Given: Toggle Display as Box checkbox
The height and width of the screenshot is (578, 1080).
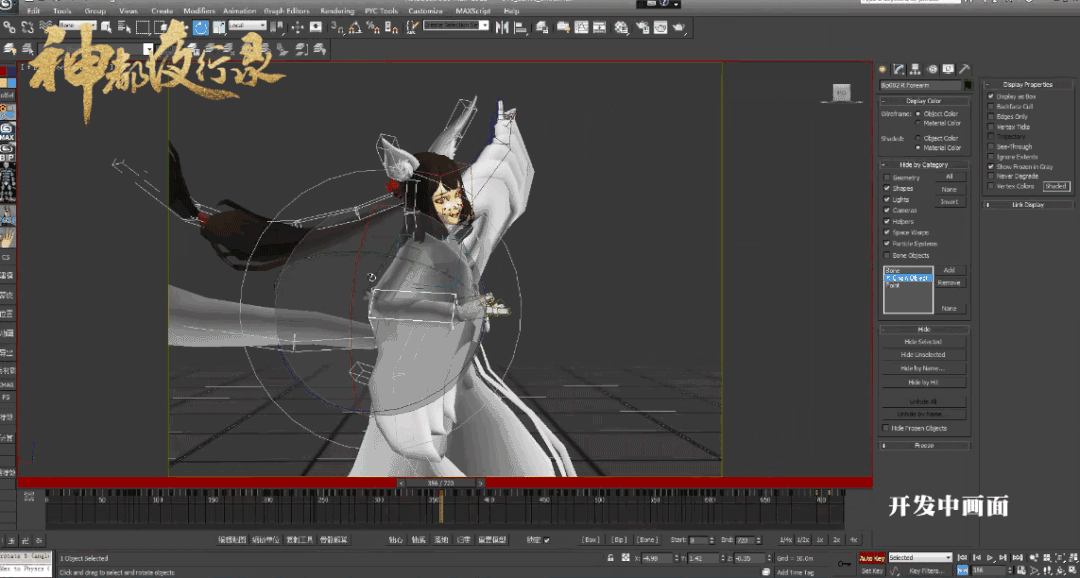Looking at the screenshot, I should (x=991, y=96).
